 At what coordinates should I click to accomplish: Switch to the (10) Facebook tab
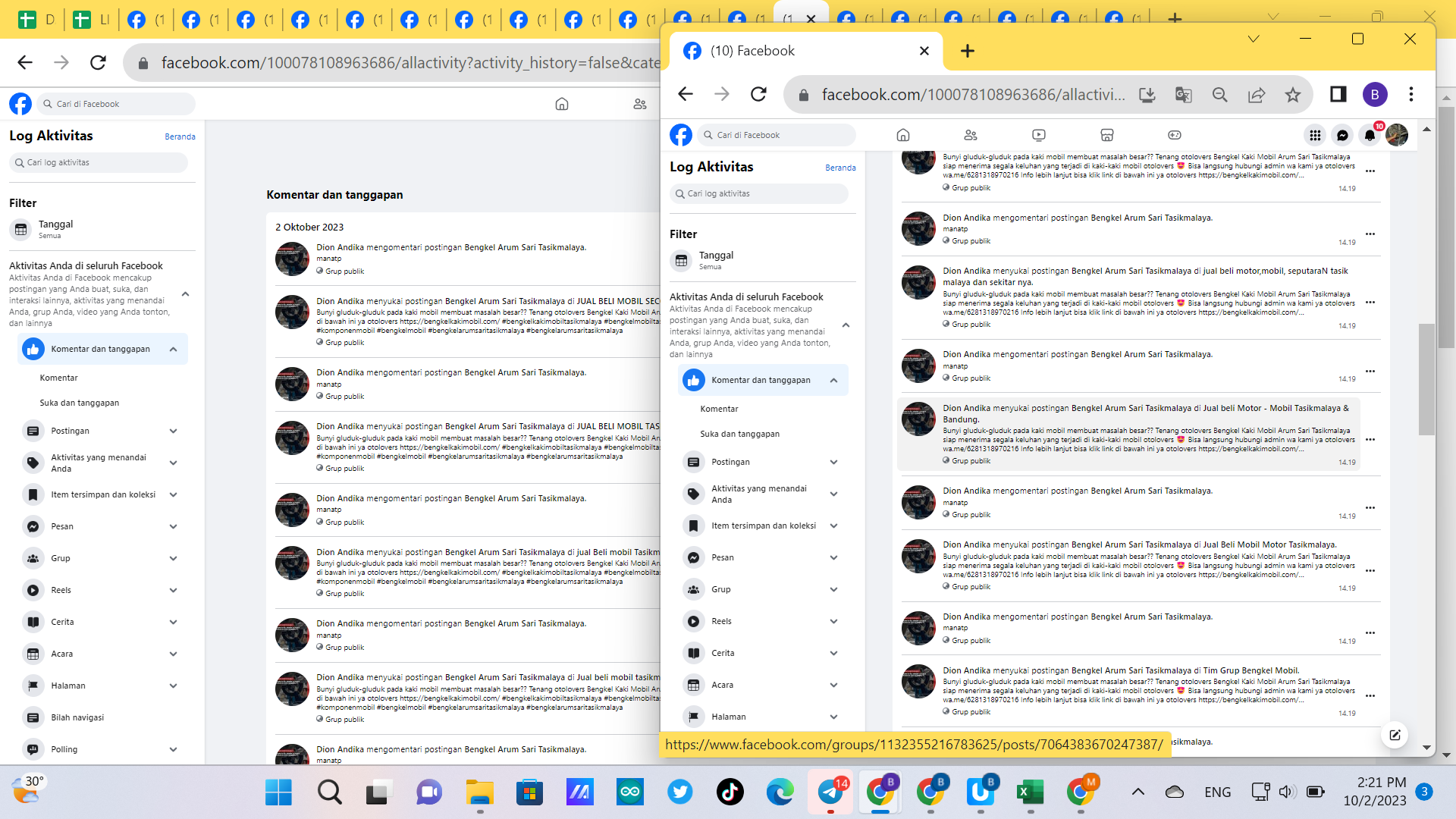pos(805,51)
